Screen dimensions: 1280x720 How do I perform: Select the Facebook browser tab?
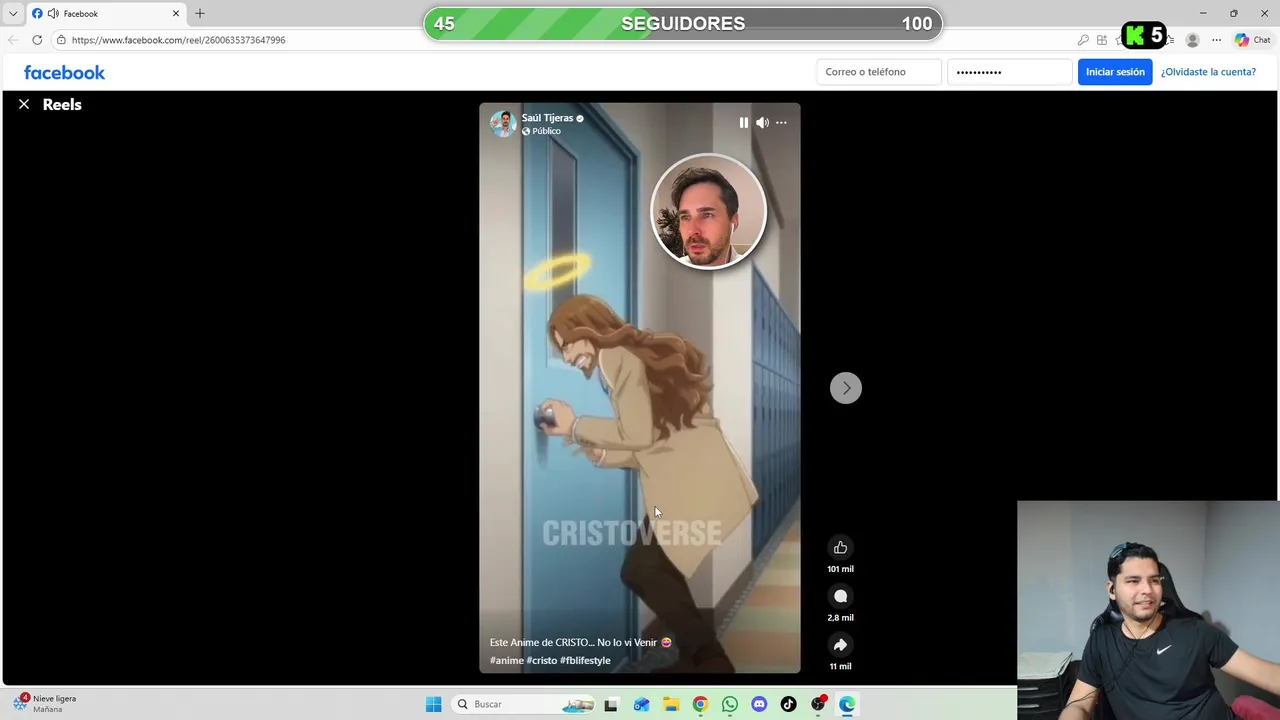click(106, 14)
